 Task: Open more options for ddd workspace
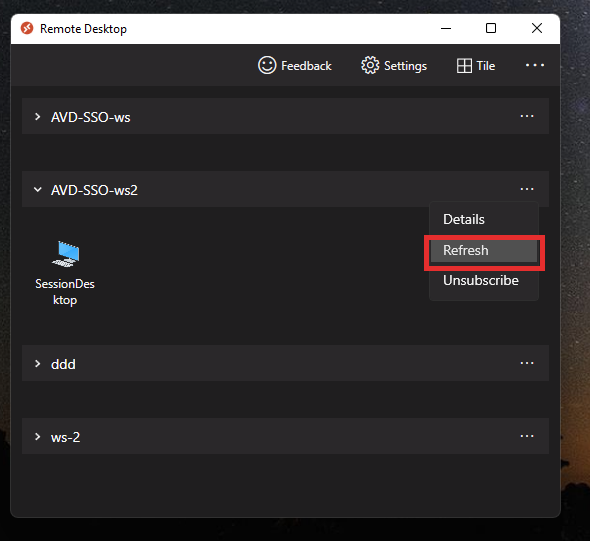tap(527, 363)
